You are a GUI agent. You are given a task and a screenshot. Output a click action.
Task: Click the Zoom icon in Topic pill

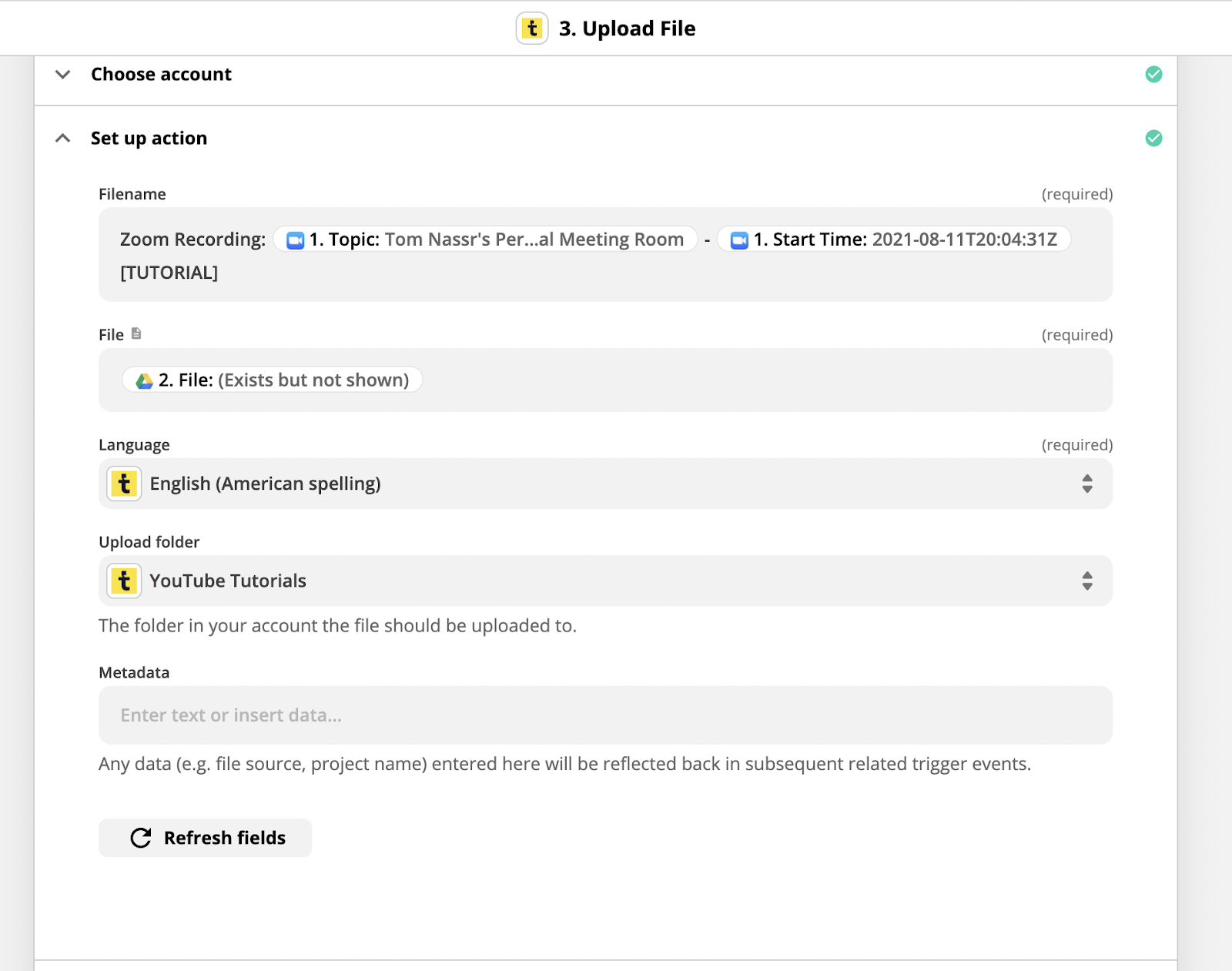click(296, 240)
